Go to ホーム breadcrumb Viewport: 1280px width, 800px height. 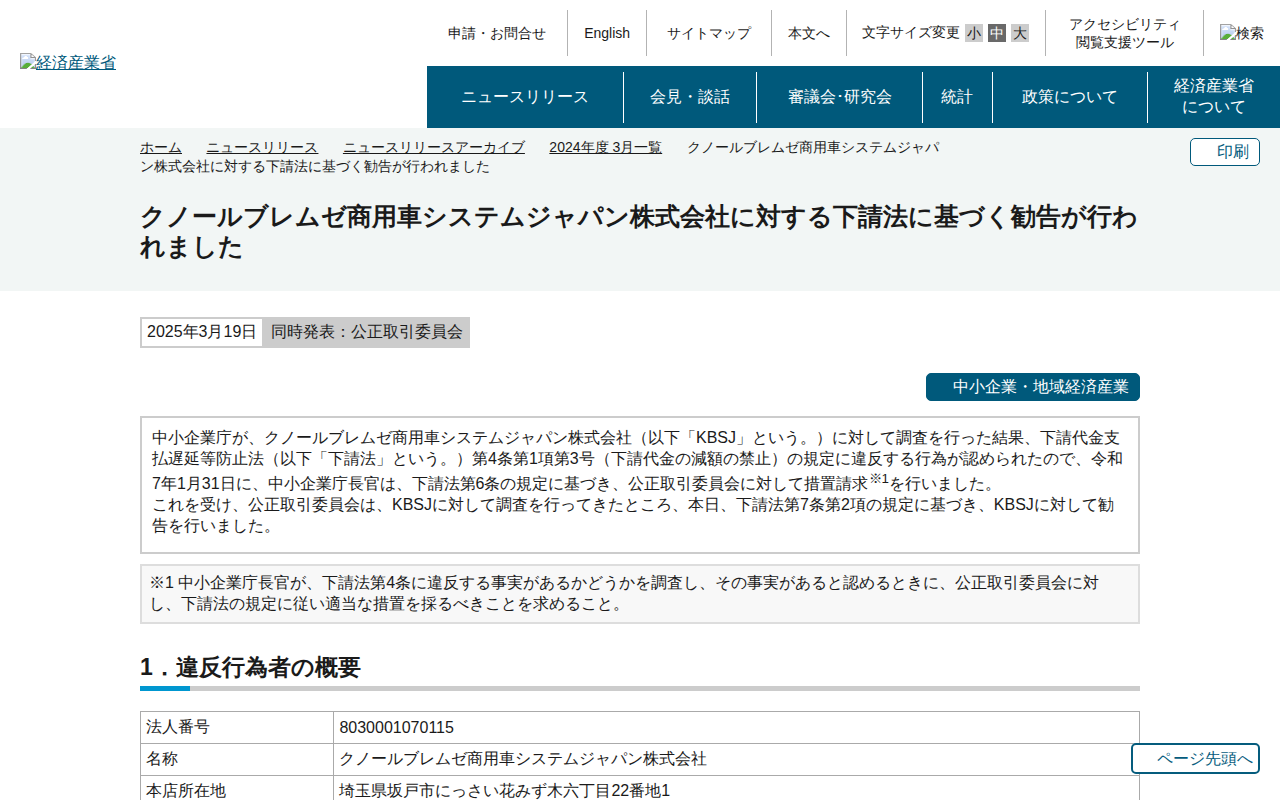point(161,147)
